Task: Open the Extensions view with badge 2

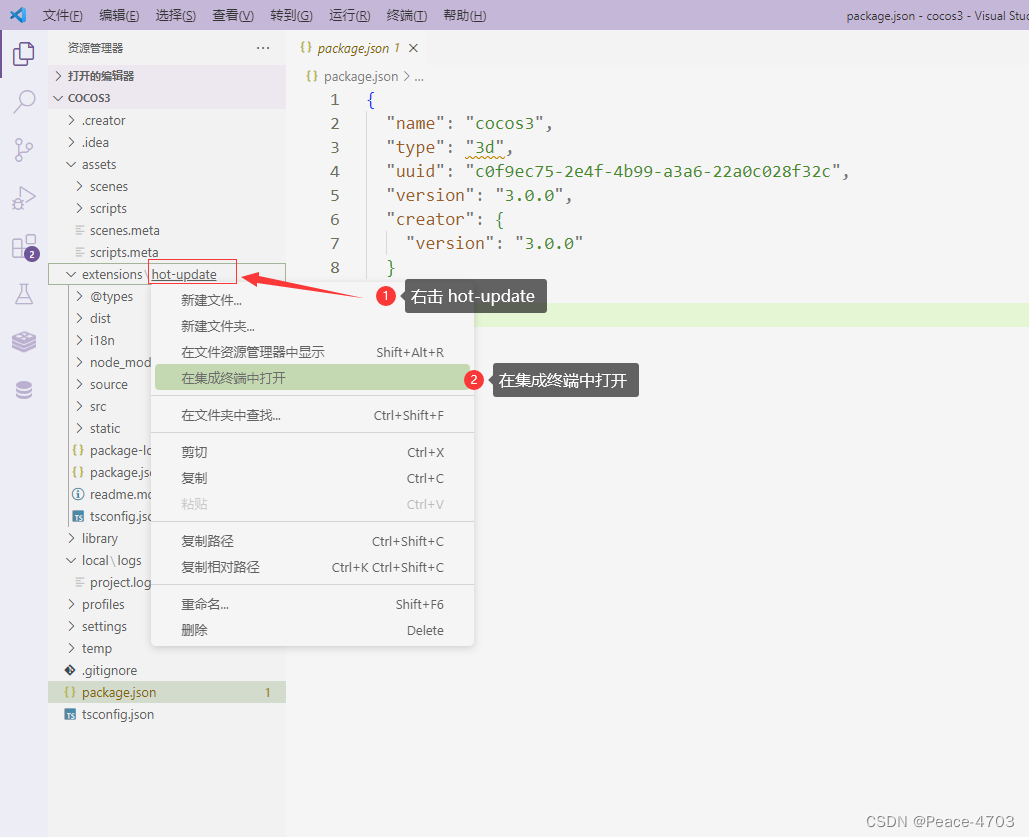Action: (25, 247)
